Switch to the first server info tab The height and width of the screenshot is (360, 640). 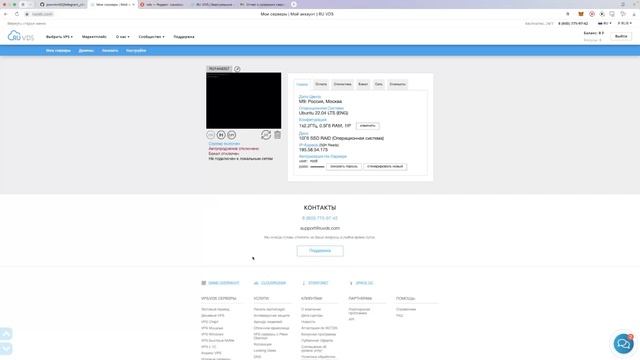click(x=302, y=84)
